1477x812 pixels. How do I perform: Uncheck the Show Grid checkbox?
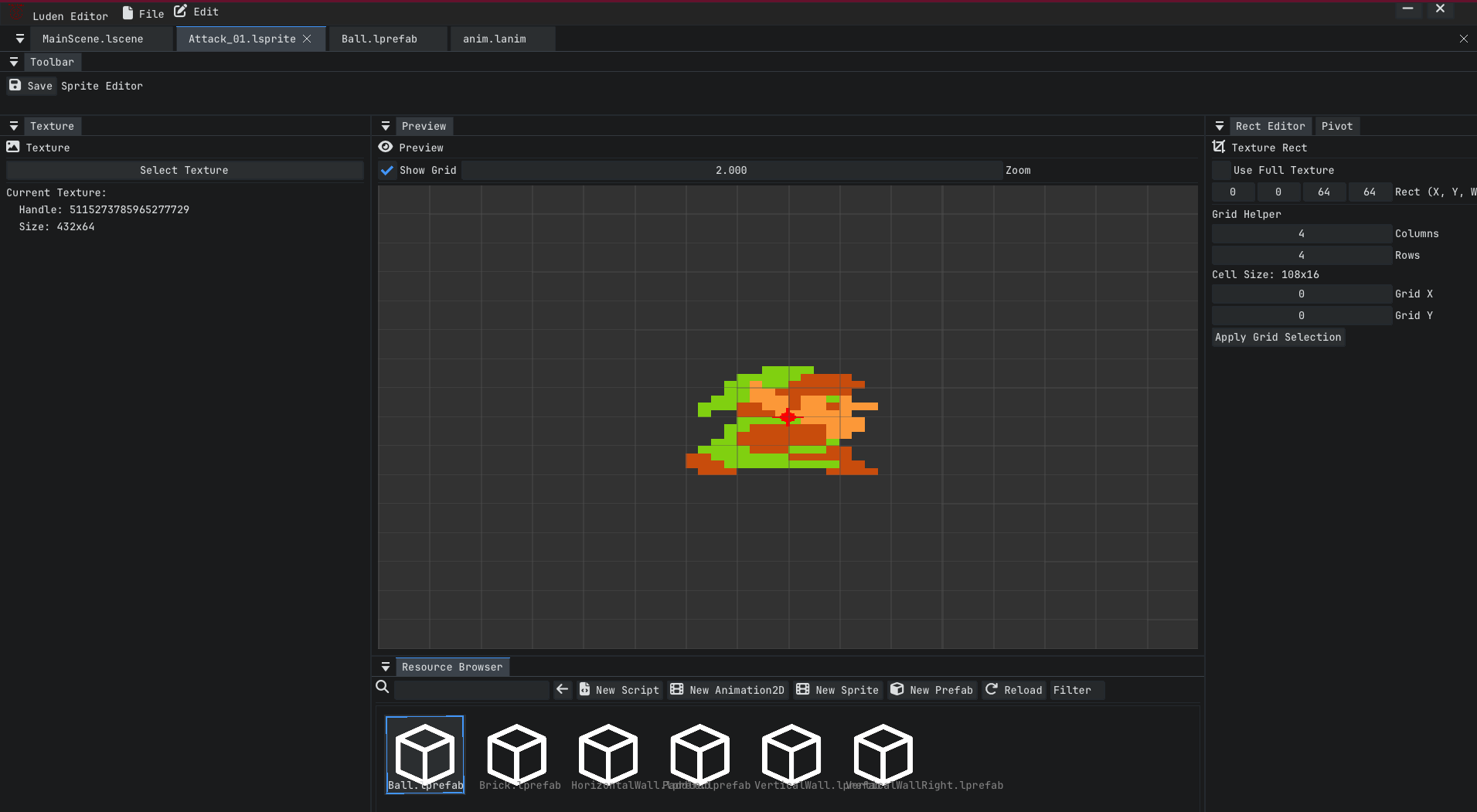tap(387, 170)
